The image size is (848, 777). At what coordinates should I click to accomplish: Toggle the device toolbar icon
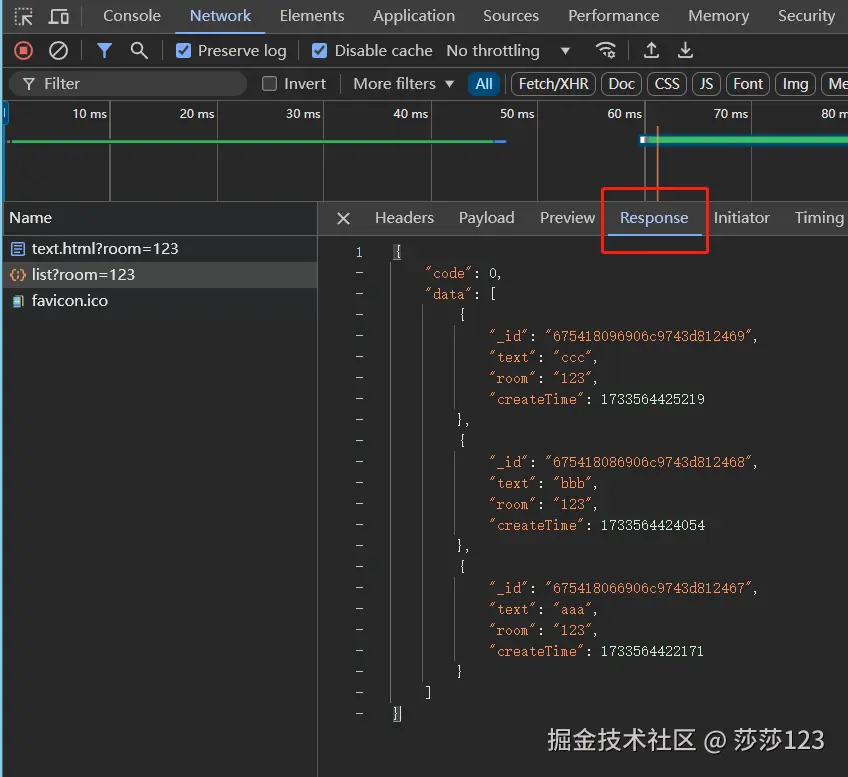(x=59, y=16)
